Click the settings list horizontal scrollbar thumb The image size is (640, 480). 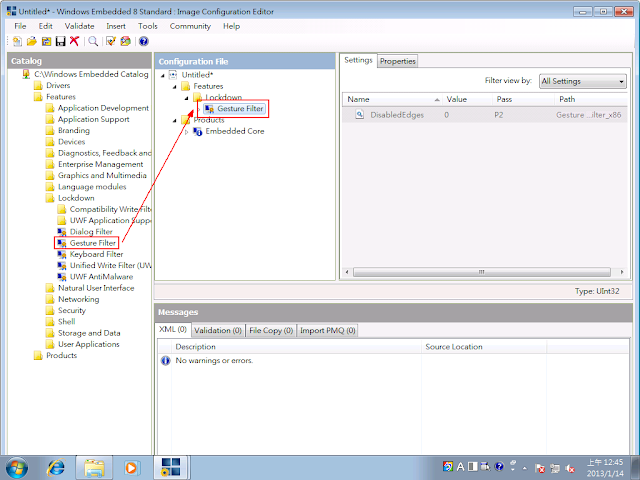click(x=482, y=272)
